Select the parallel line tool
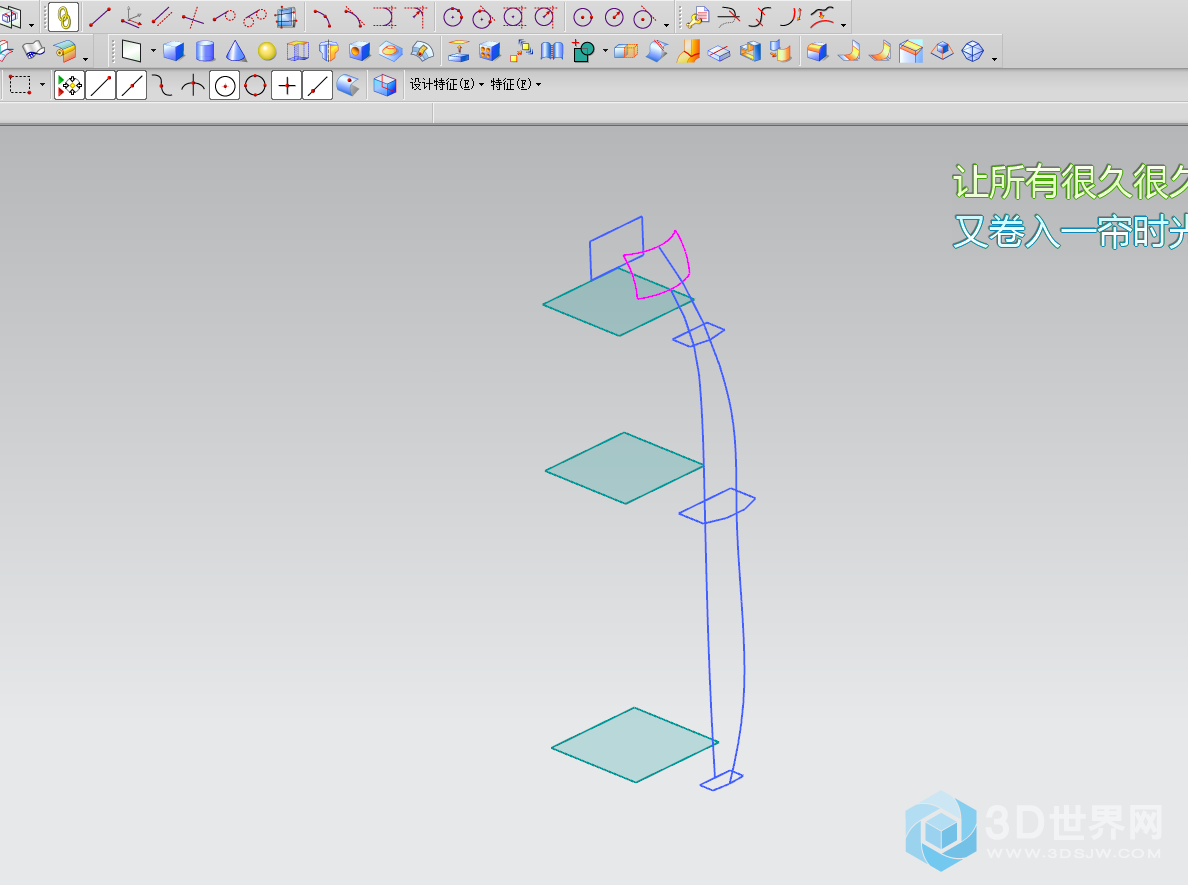Screen dimensions: 1188x885 (x=161, y=17)
